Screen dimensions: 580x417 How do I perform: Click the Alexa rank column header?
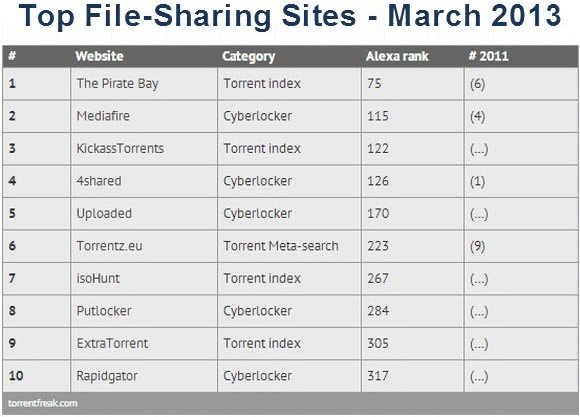(x=397, y=56)
